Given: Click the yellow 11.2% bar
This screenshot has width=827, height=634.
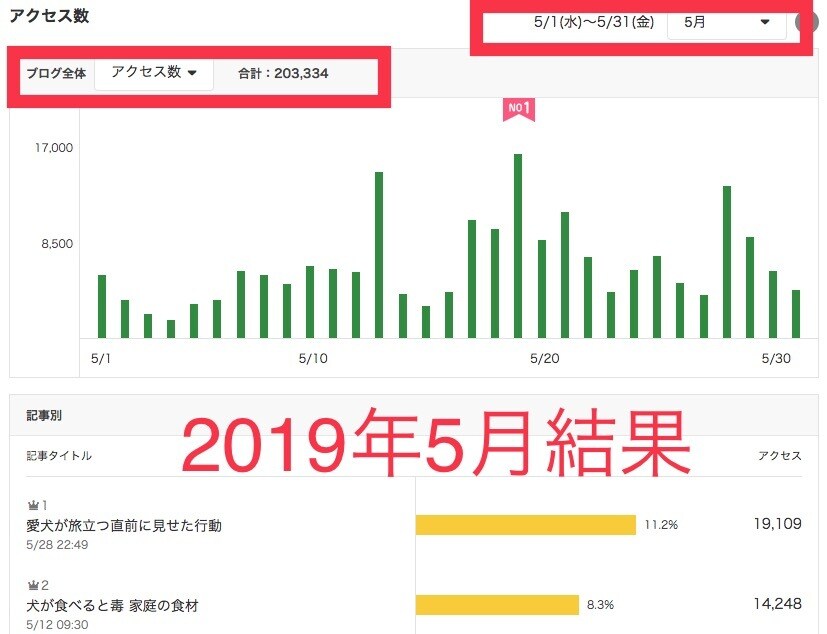Looking at the screenshot, I should point(526,525).
